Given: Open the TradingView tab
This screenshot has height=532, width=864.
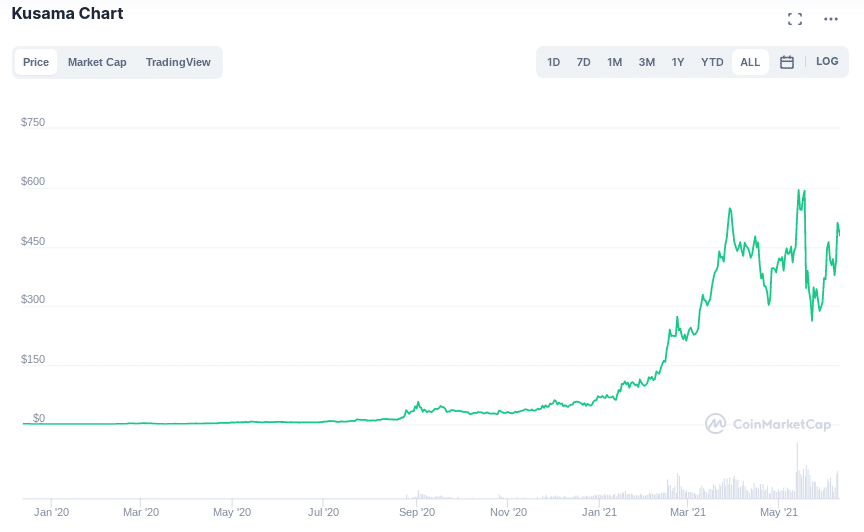Looking at the screenshot, I should 178,62.
